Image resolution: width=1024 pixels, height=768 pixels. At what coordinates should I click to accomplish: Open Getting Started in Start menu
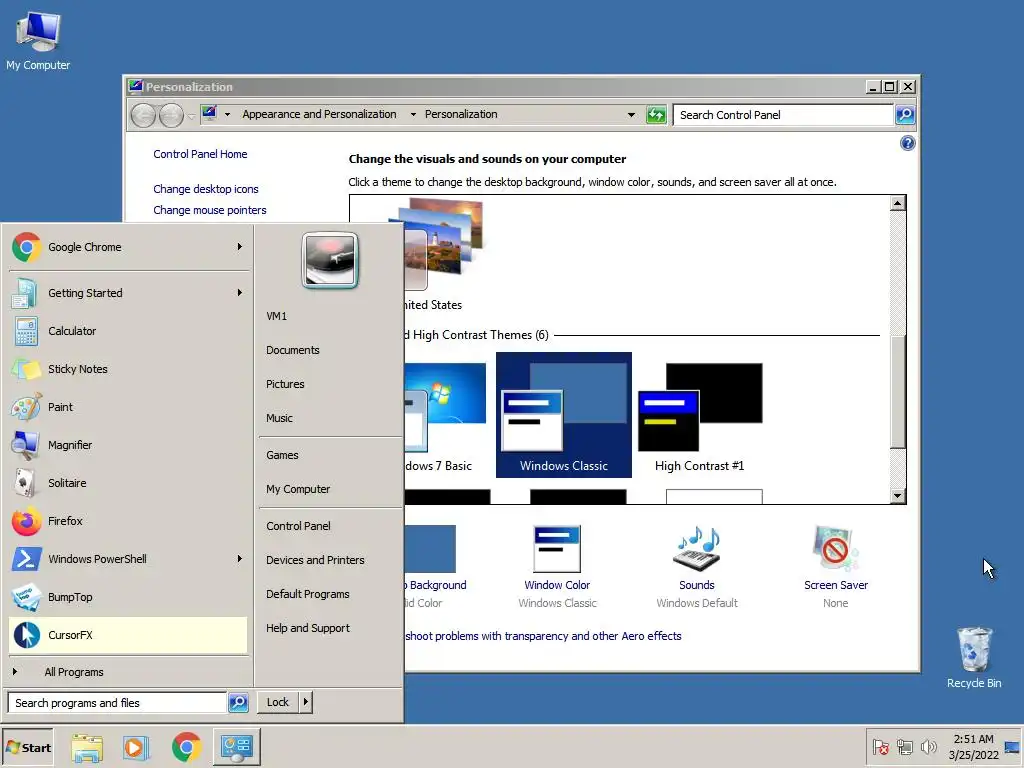127,293
